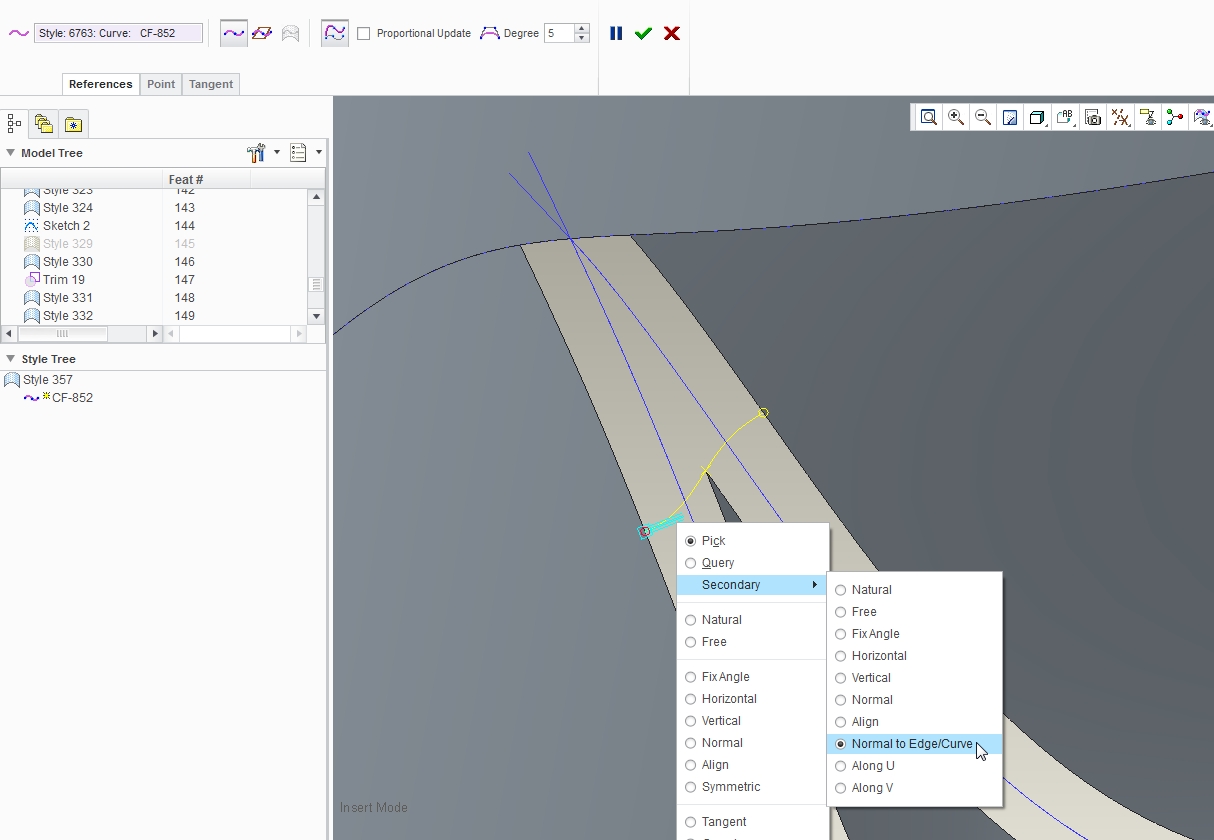Open the tree columns display icon
The image size is (1214, 840).
(x=298, y=153)
